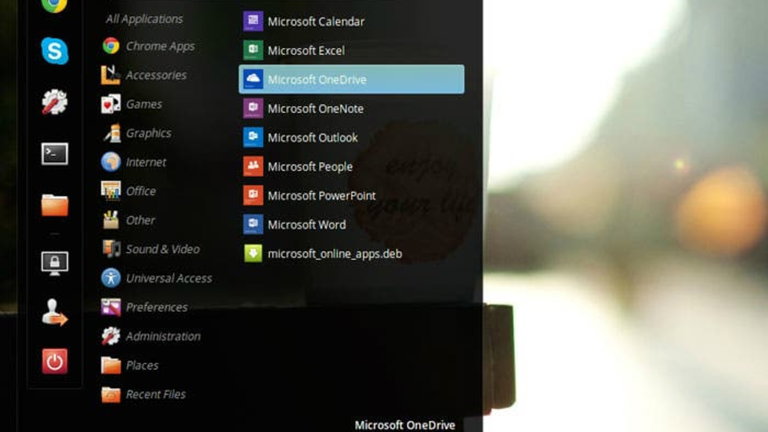Image resolution: width=768 pixels, height=432 pixels.
Task: Click the blue Microsoft Word icon
Action: (253, 224)
